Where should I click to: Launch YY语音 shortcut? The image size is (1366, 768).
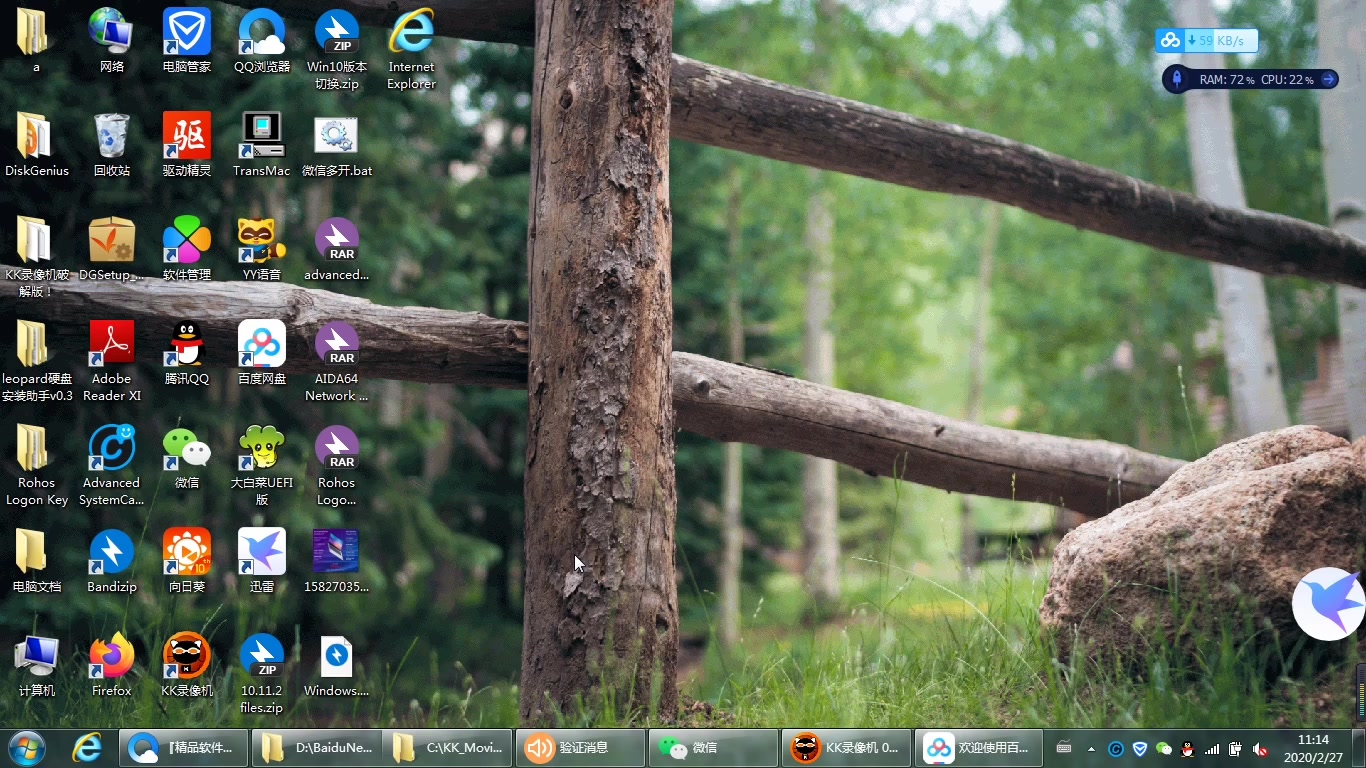[262, 249]
